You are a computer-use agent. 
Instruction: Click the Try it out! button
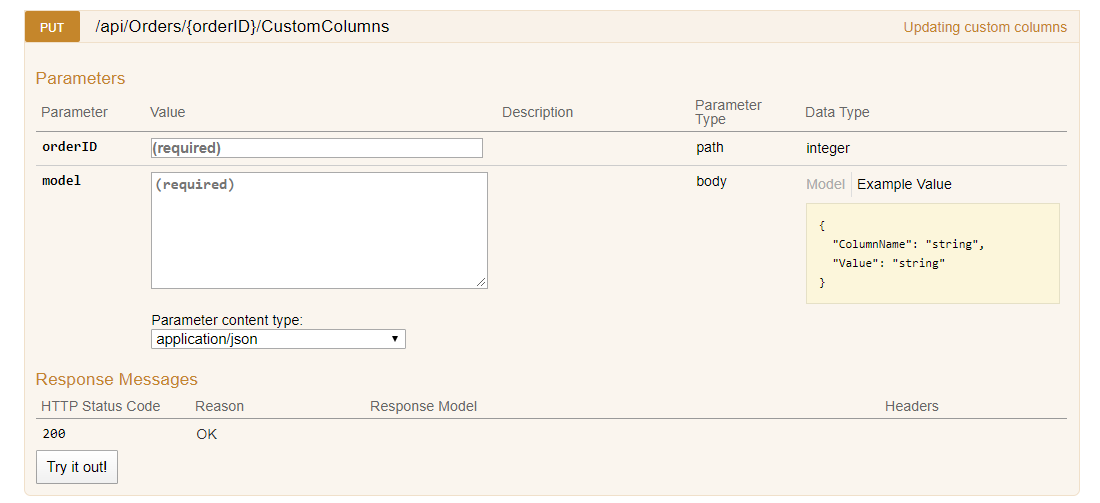click(76, 467)
